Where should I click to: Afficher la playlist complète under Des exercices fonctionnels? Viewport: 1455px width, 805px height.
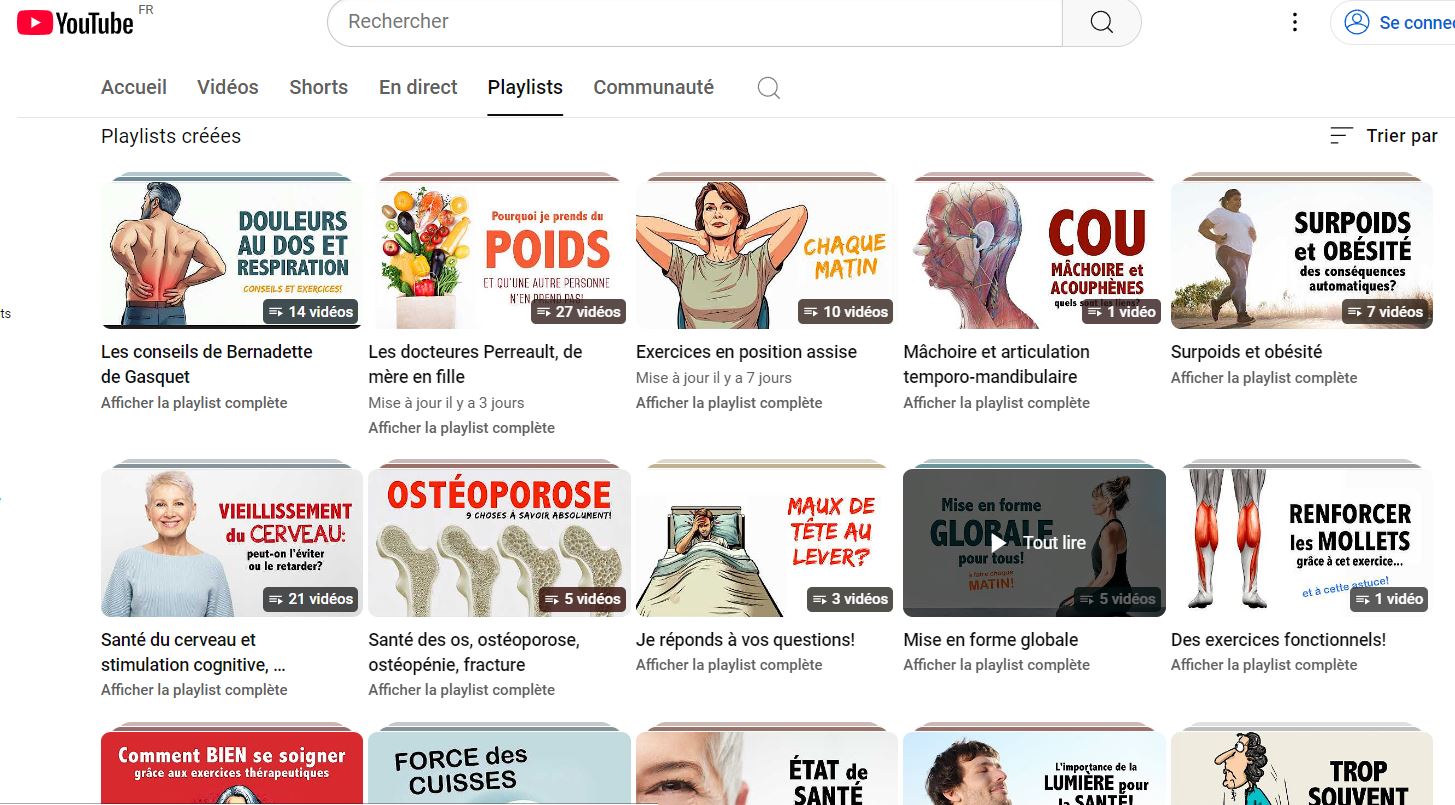click(1264, 665)
